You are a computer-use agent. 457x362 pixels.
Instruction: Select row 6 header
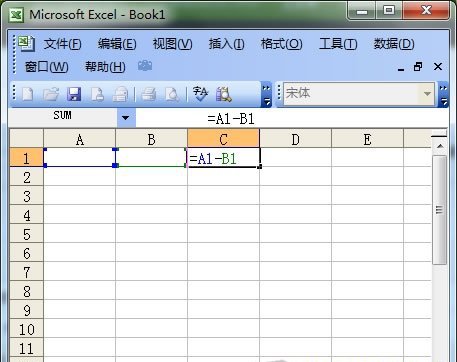tap(26, 252)
